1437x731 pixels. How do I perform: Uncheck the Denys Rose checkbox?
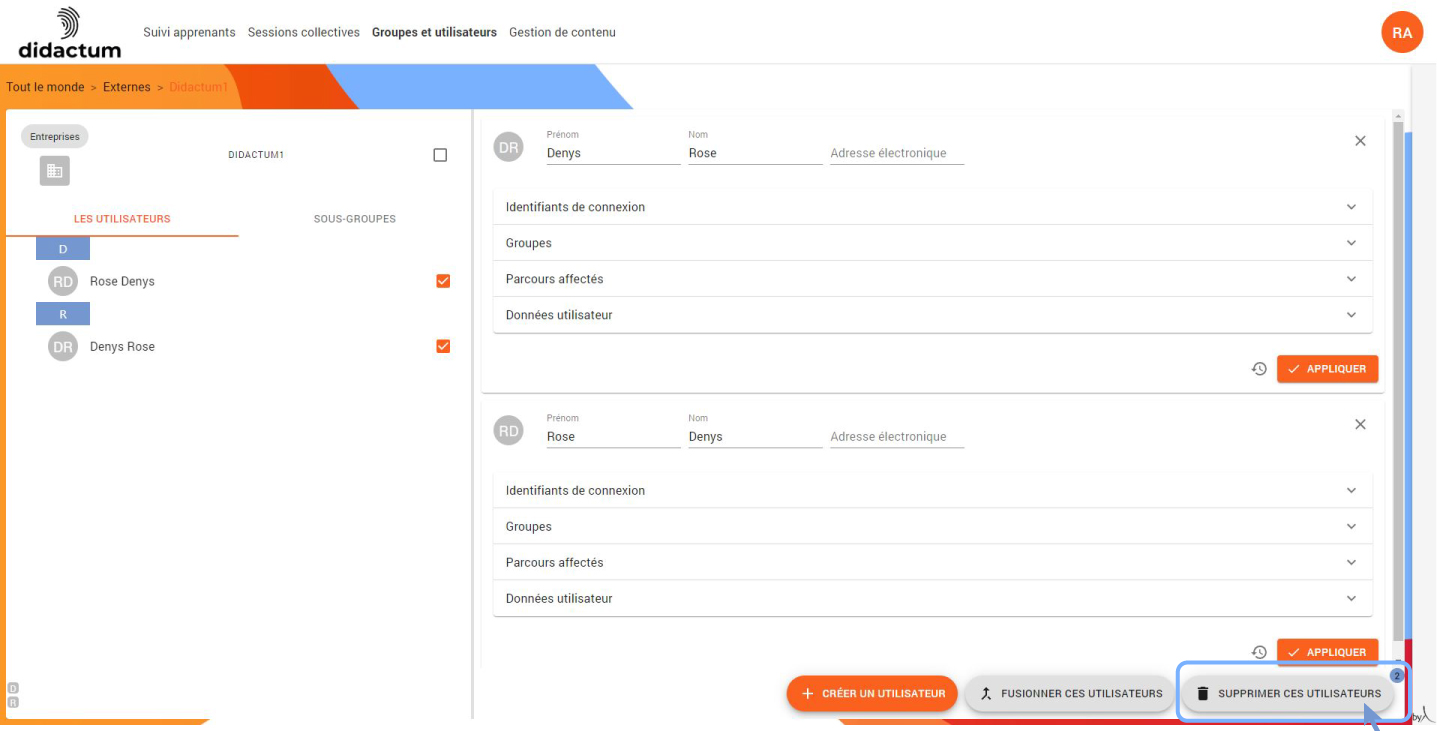coord(443,346)
